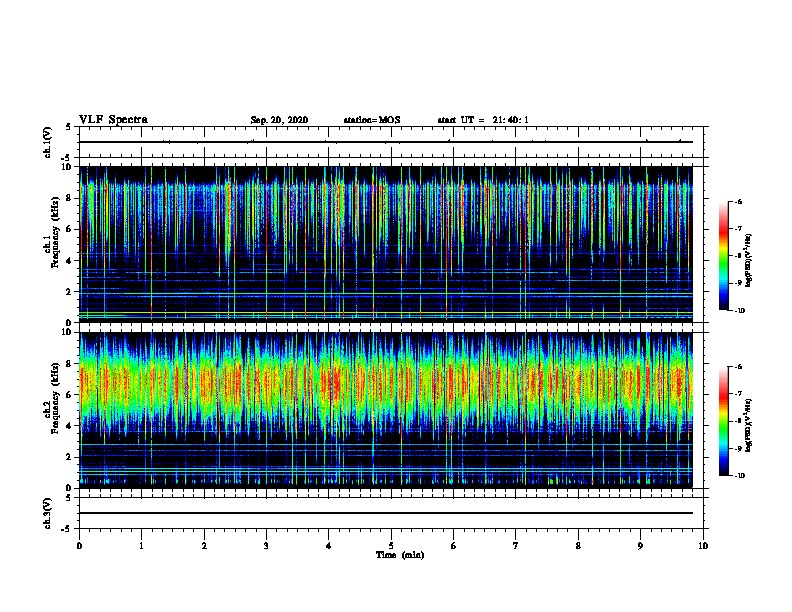Click the ch.1 color bar 'log(PSD)' label
Viewport: 792px width, 612px height.
click(749, 260)
